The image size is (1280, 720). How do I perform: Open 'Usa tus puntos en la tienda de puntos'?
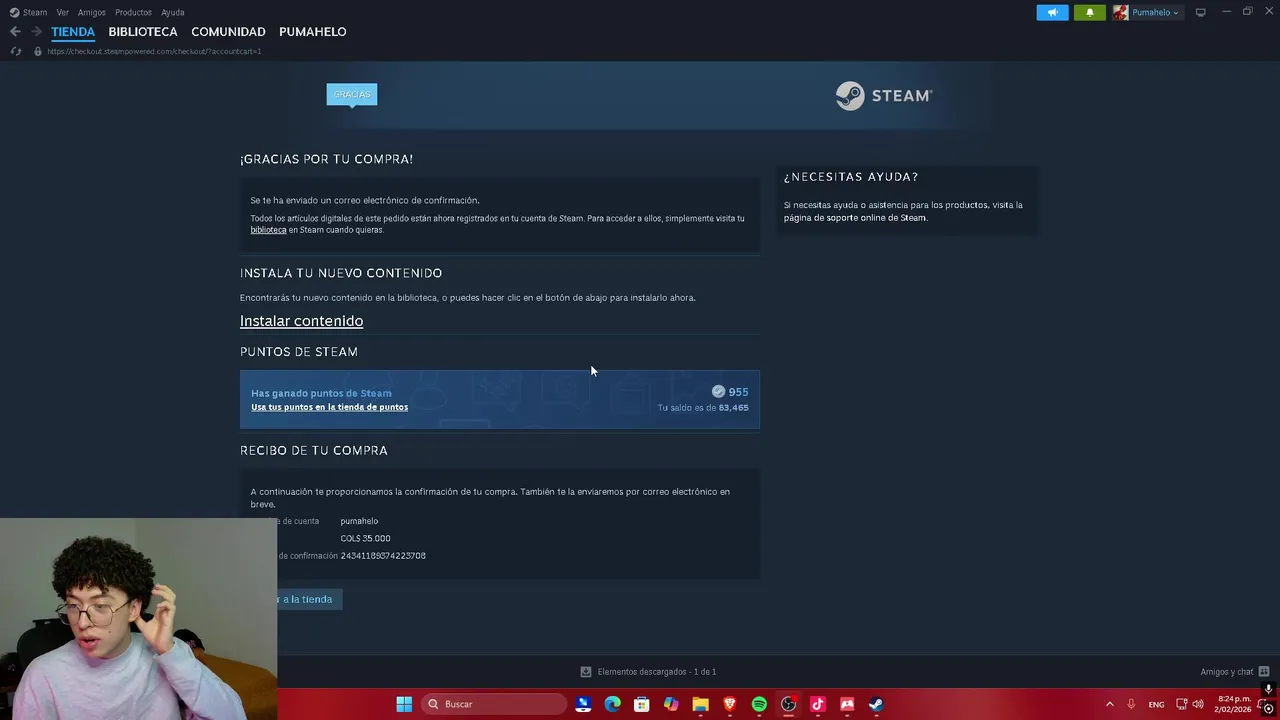[x=329, y=407]
